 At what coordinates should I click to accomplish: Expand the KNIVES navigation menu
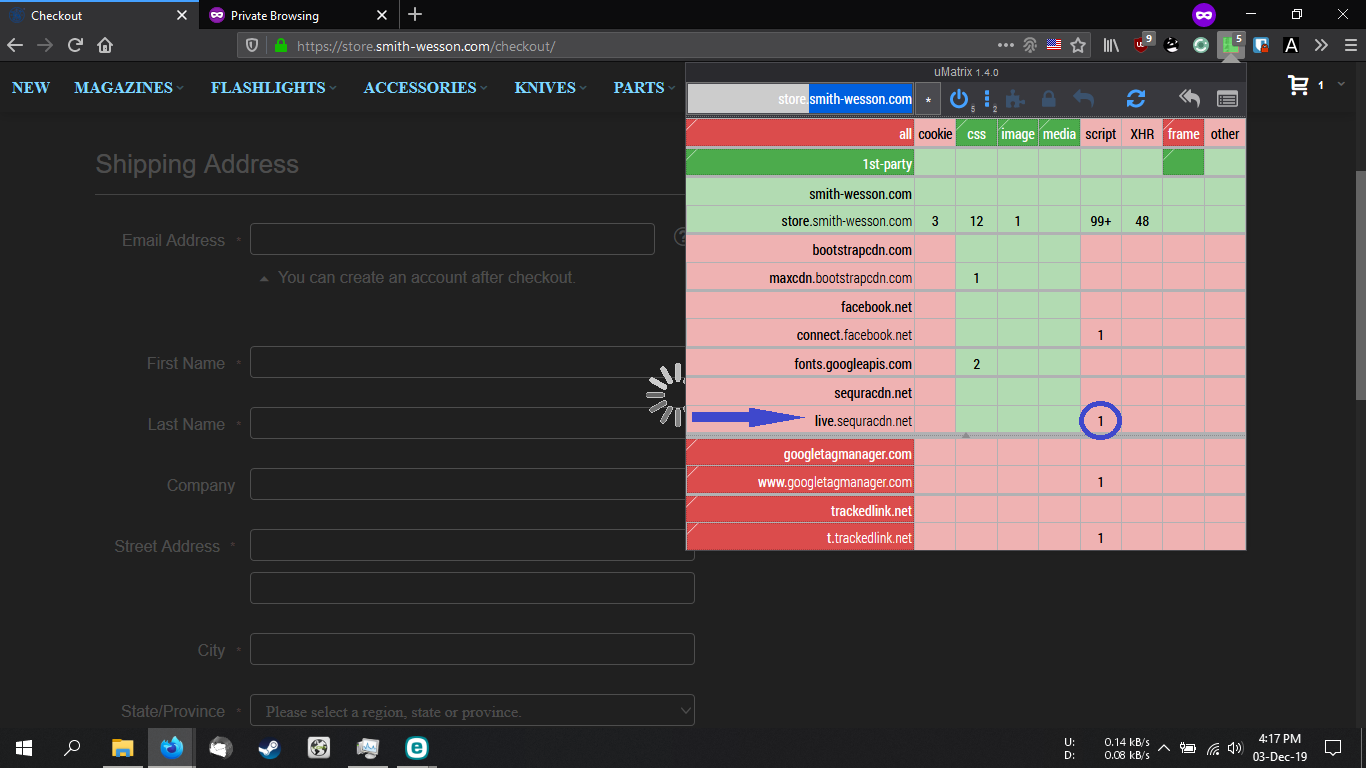click(x=551, y=87)
